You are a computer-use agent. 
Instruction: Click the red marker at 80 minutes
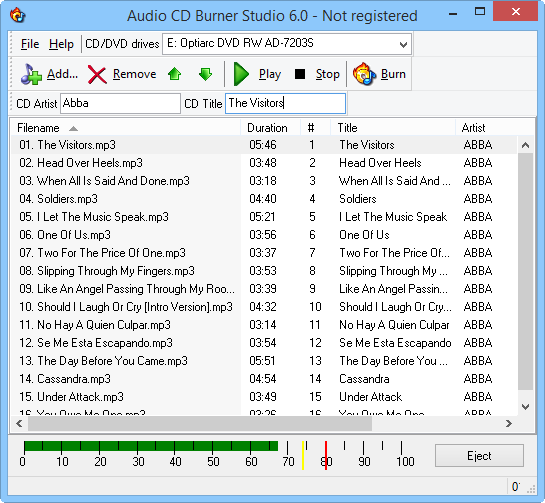click(x=326, y=455)
